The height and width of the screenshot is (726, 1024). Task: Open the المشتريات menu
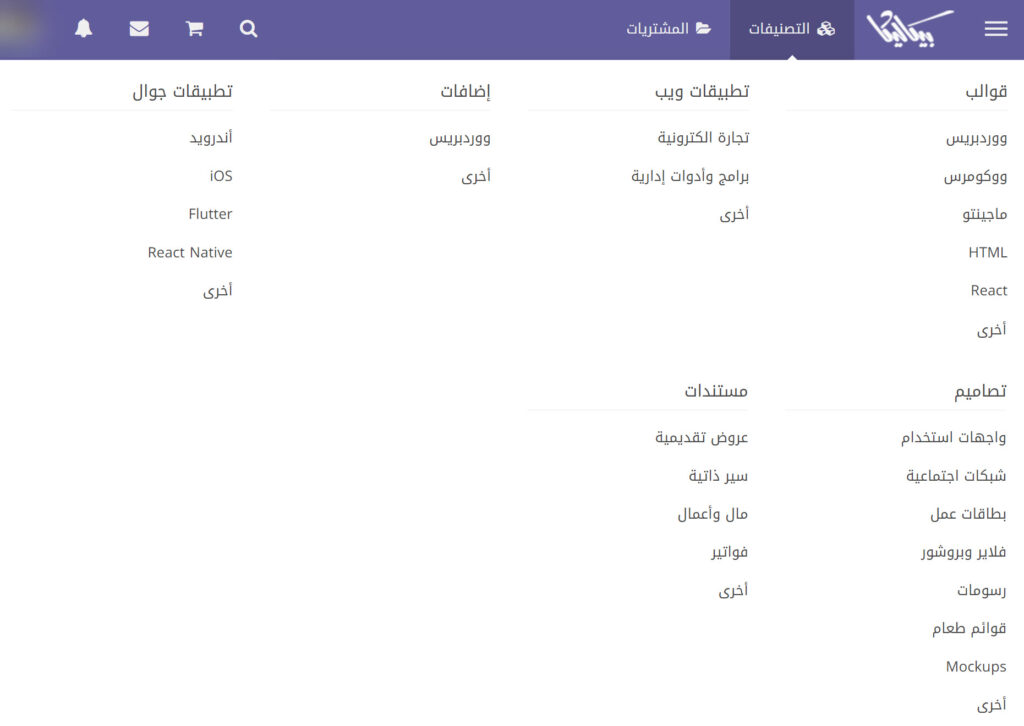click(668, 28)
